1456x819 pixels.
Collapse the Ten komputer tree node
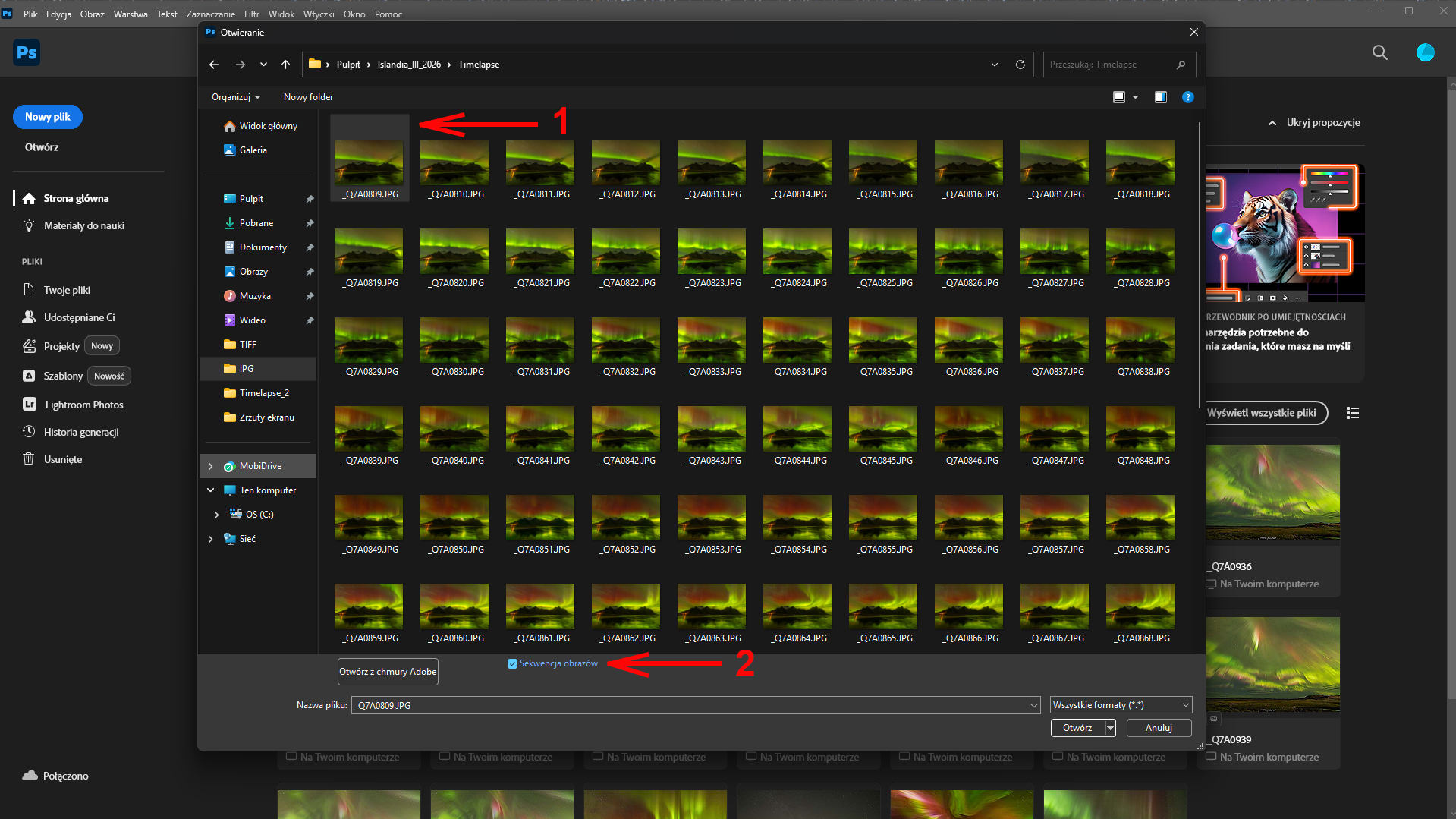coord(211,490)
